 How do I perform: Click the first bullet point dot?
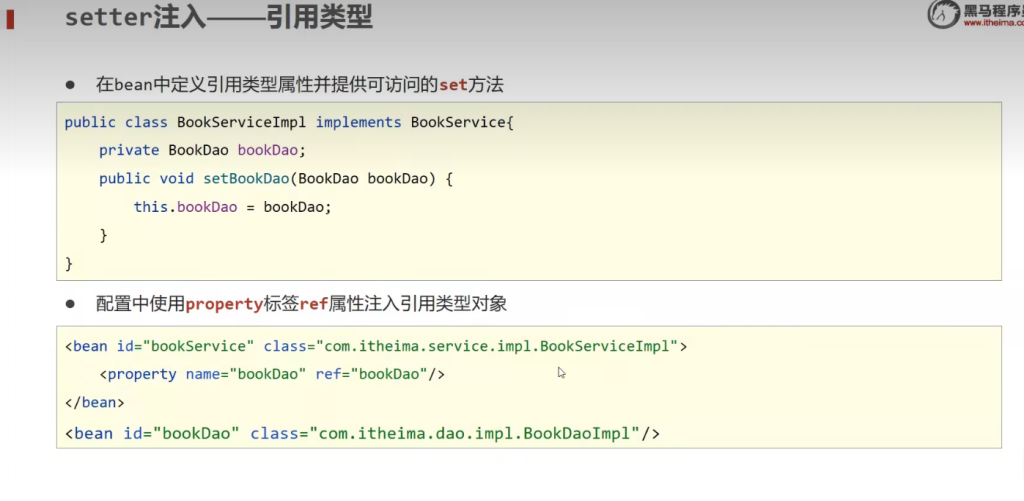point(71,85)
